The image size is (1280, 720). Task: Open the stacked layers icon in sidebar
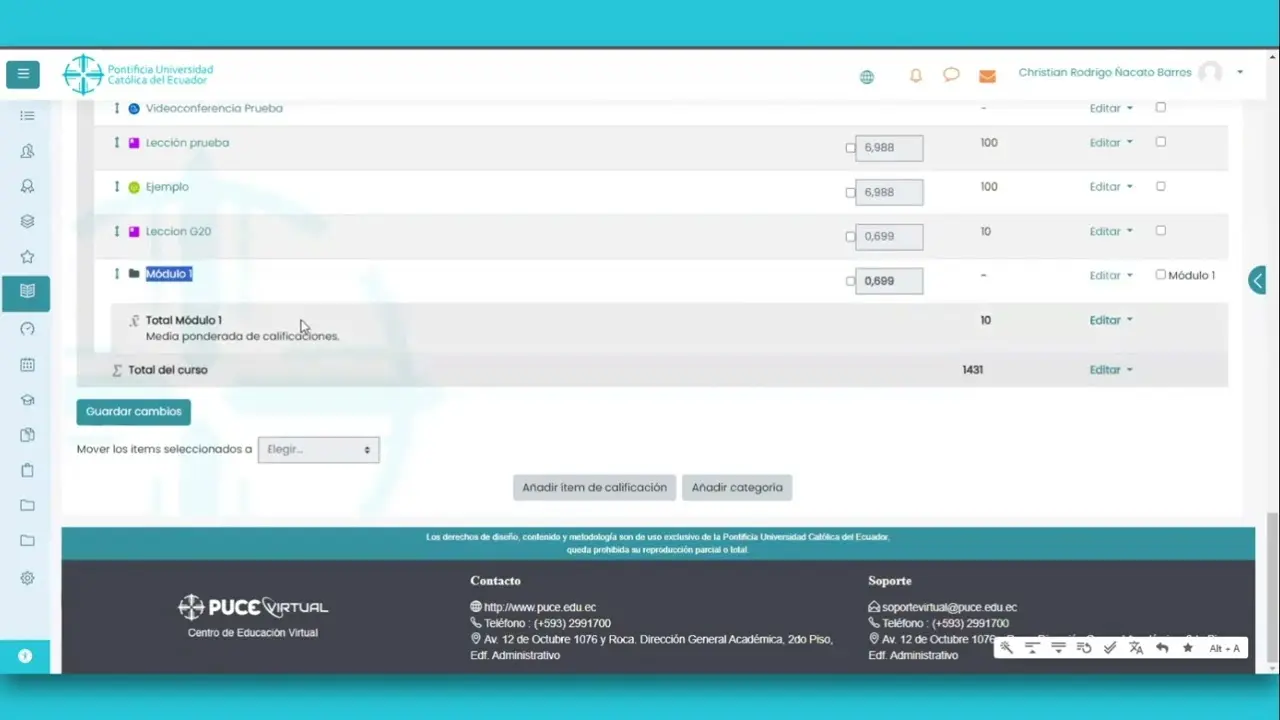pyautogui.click(x=27, y=221)
